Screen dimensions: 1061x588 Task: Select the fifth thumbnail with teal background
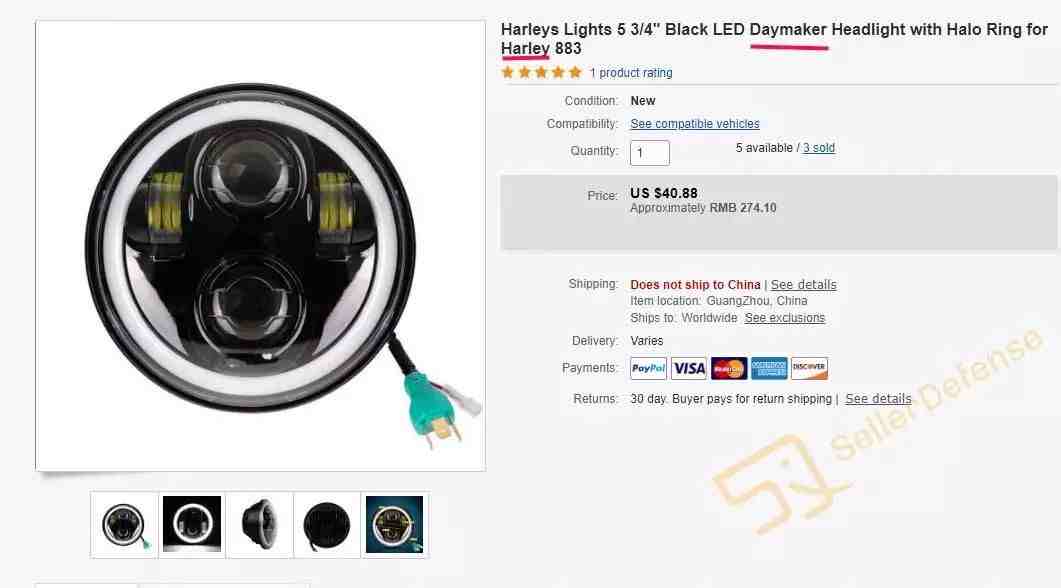point(394,524)
